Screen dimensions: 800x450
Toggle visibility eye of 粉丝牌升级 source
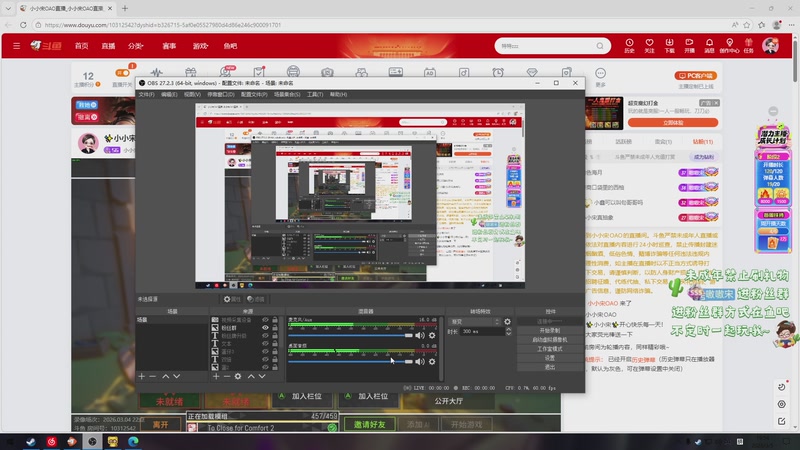[265, 336]
